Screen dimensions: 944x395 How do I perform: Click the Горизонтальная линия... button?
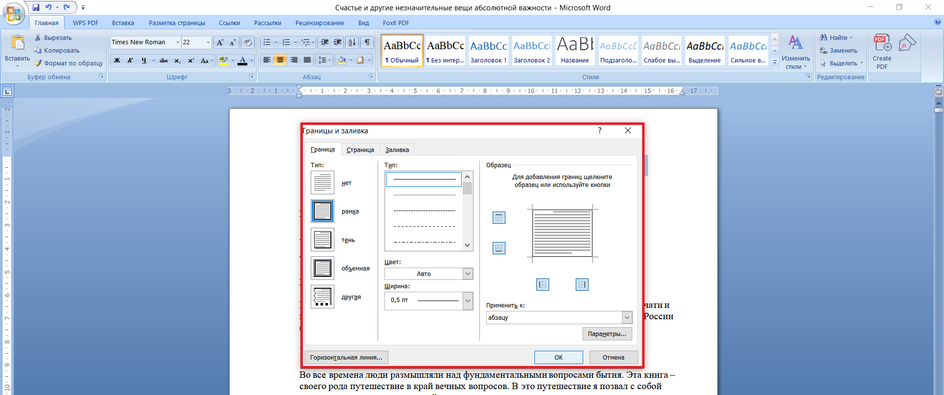[x=346, y=357]
